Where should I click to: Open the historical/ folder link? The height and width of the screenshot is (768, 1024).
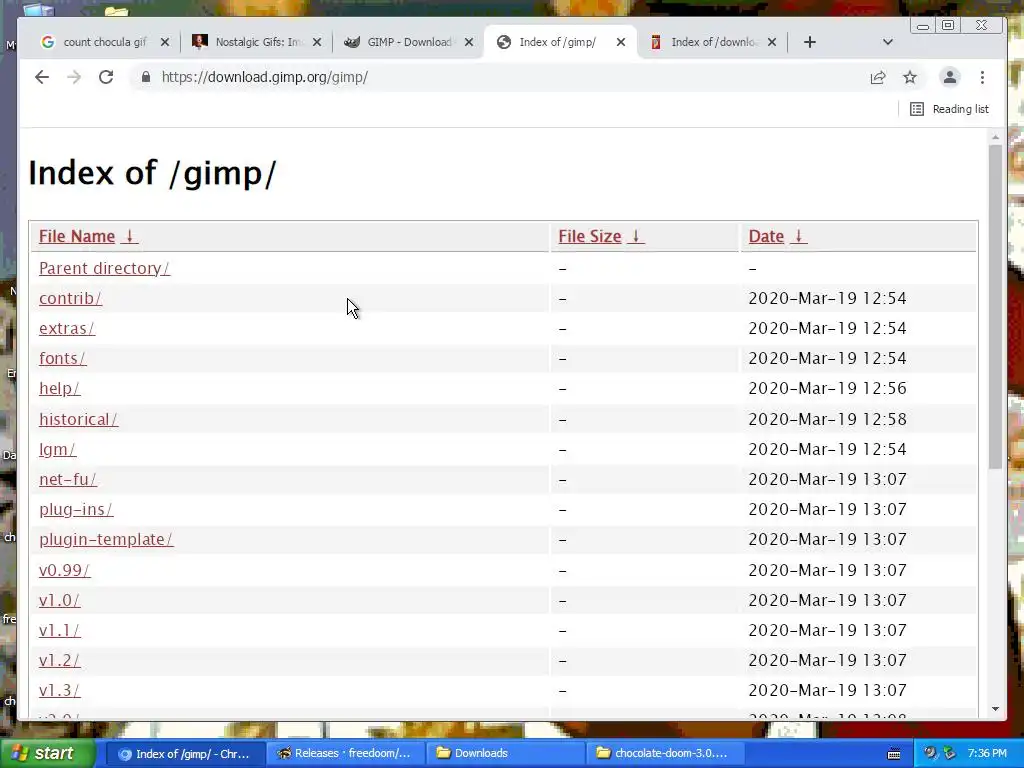(78, 419)
